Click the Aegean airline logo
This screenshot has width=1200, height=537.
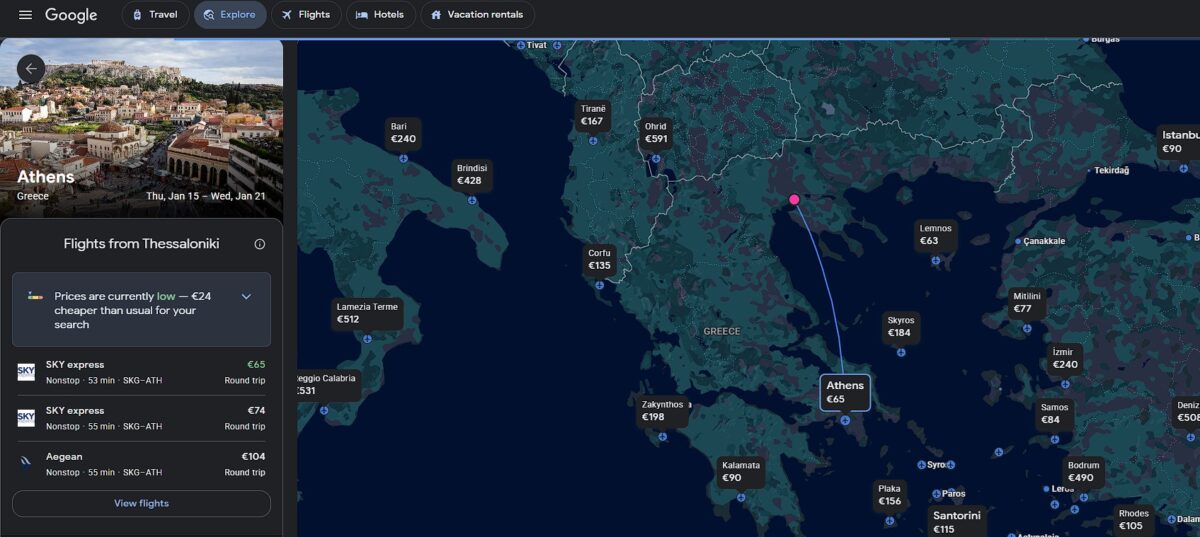pos(26,463)
